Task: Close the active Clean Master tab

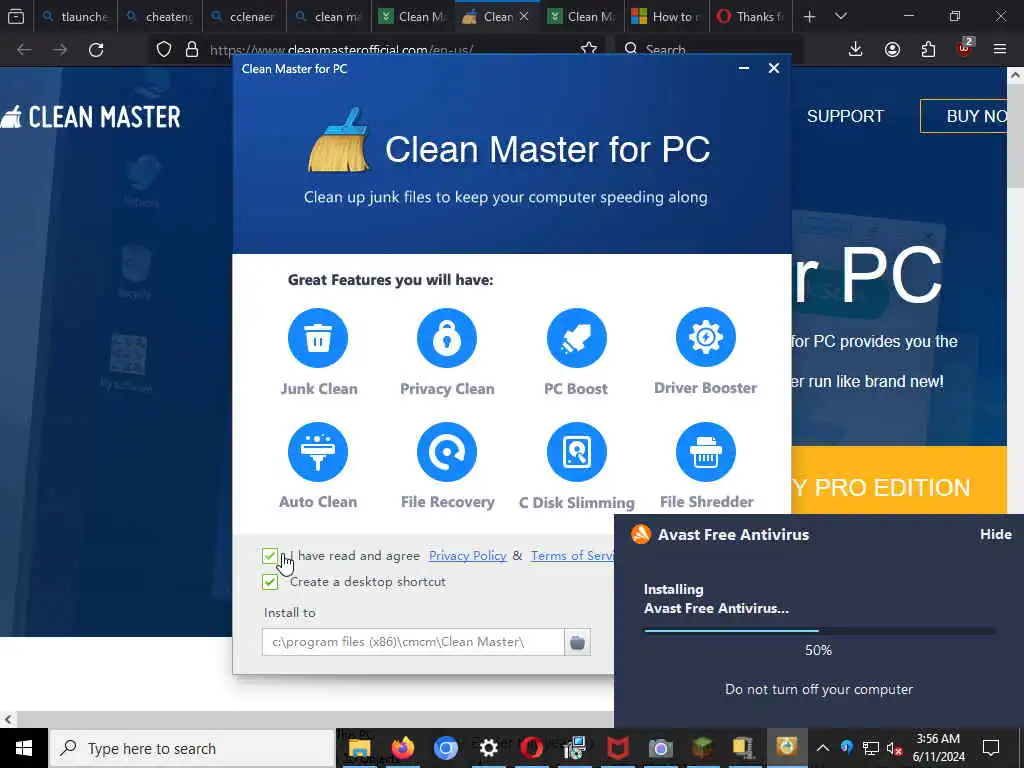Action: click(x=524, y=16)
